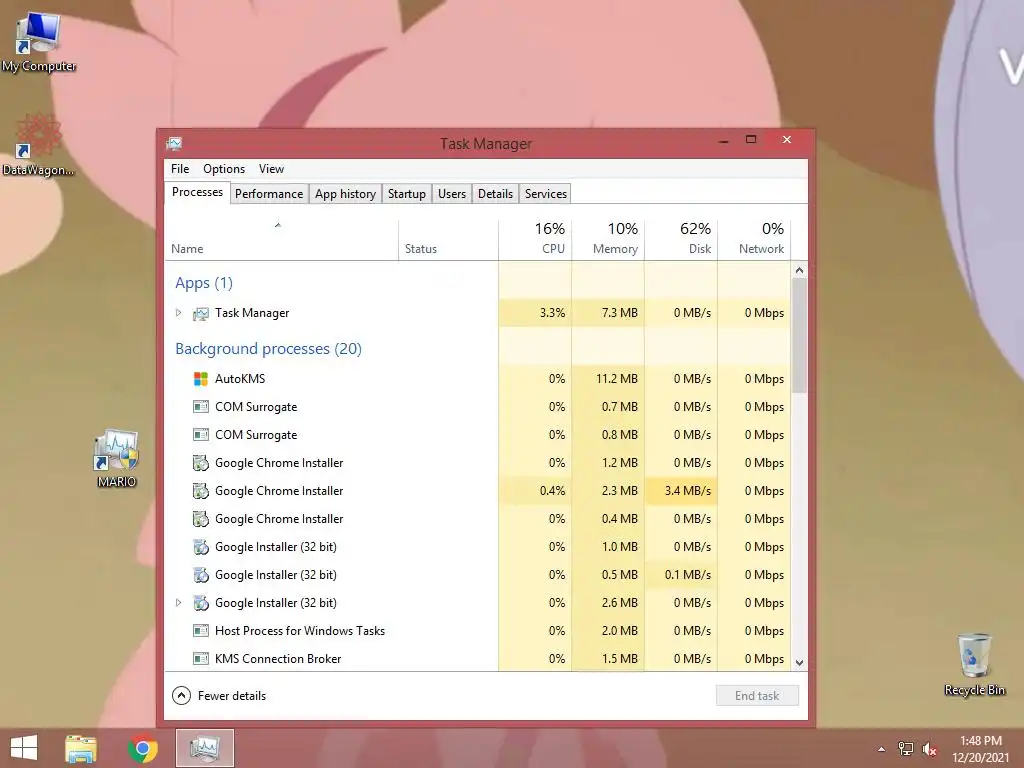The height and width of the screenshot is (768, 1024).
Task: Sort by Disk column header
Action: tap(681, 240)
